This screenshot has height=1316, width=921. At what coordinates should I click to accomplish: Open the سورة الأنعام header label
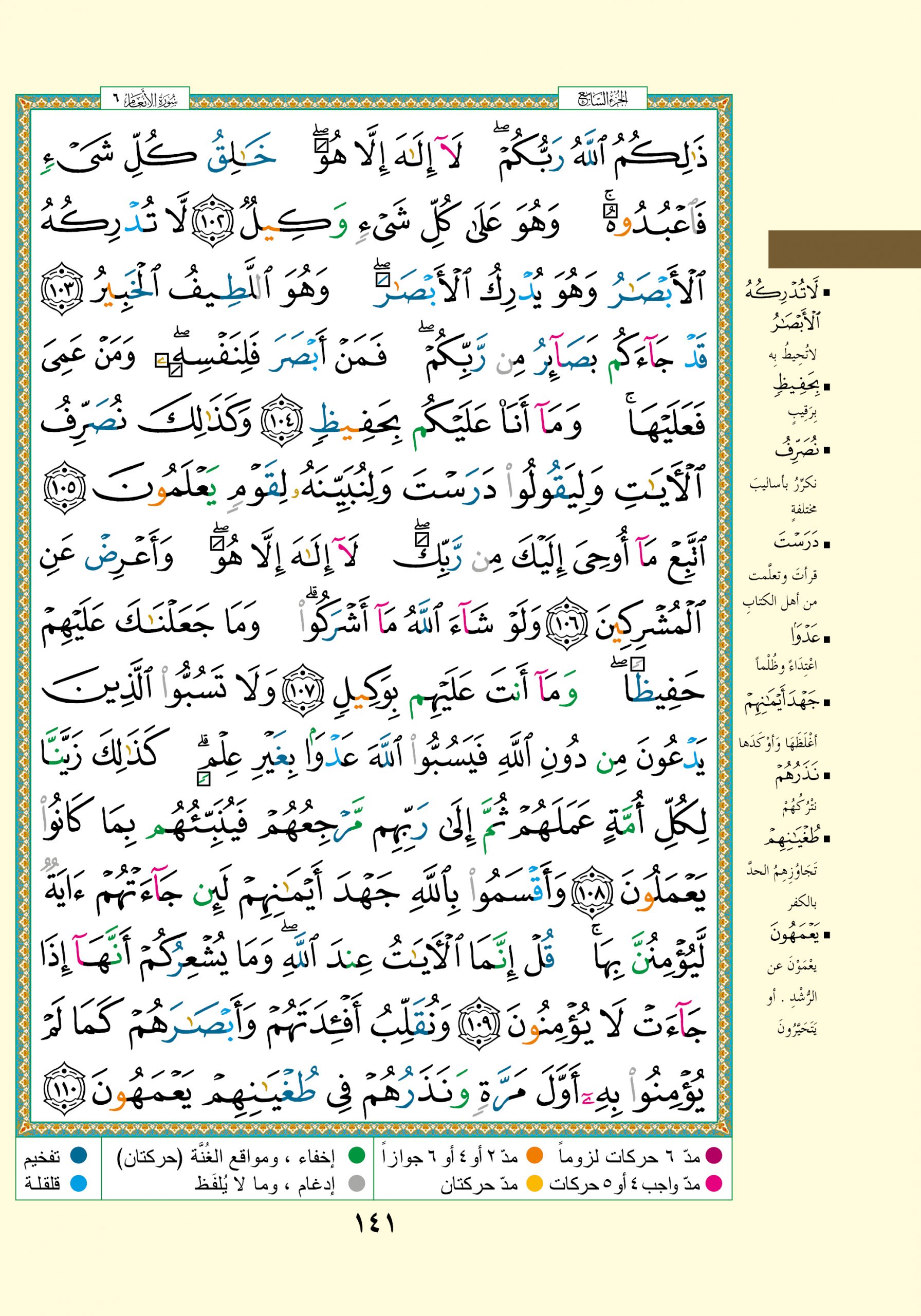145,100
